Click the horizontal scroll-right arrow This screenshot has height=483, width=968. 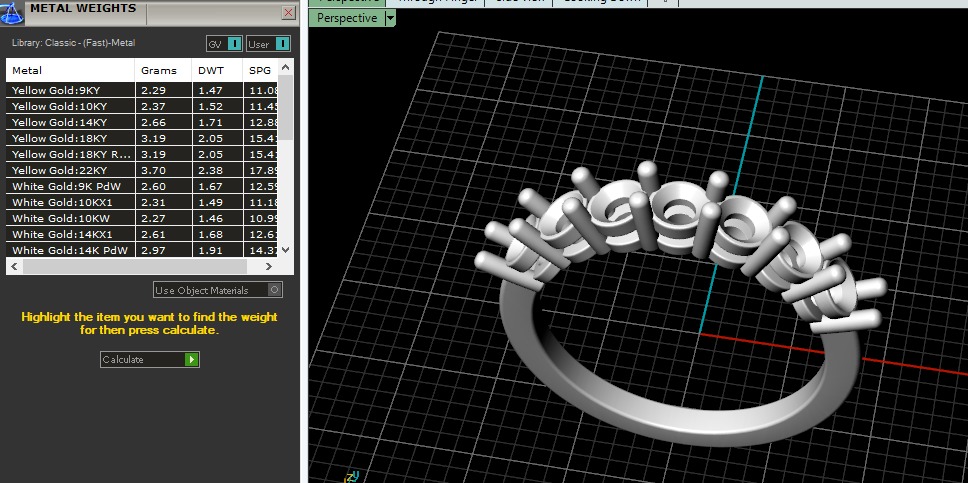coord(269,266)
